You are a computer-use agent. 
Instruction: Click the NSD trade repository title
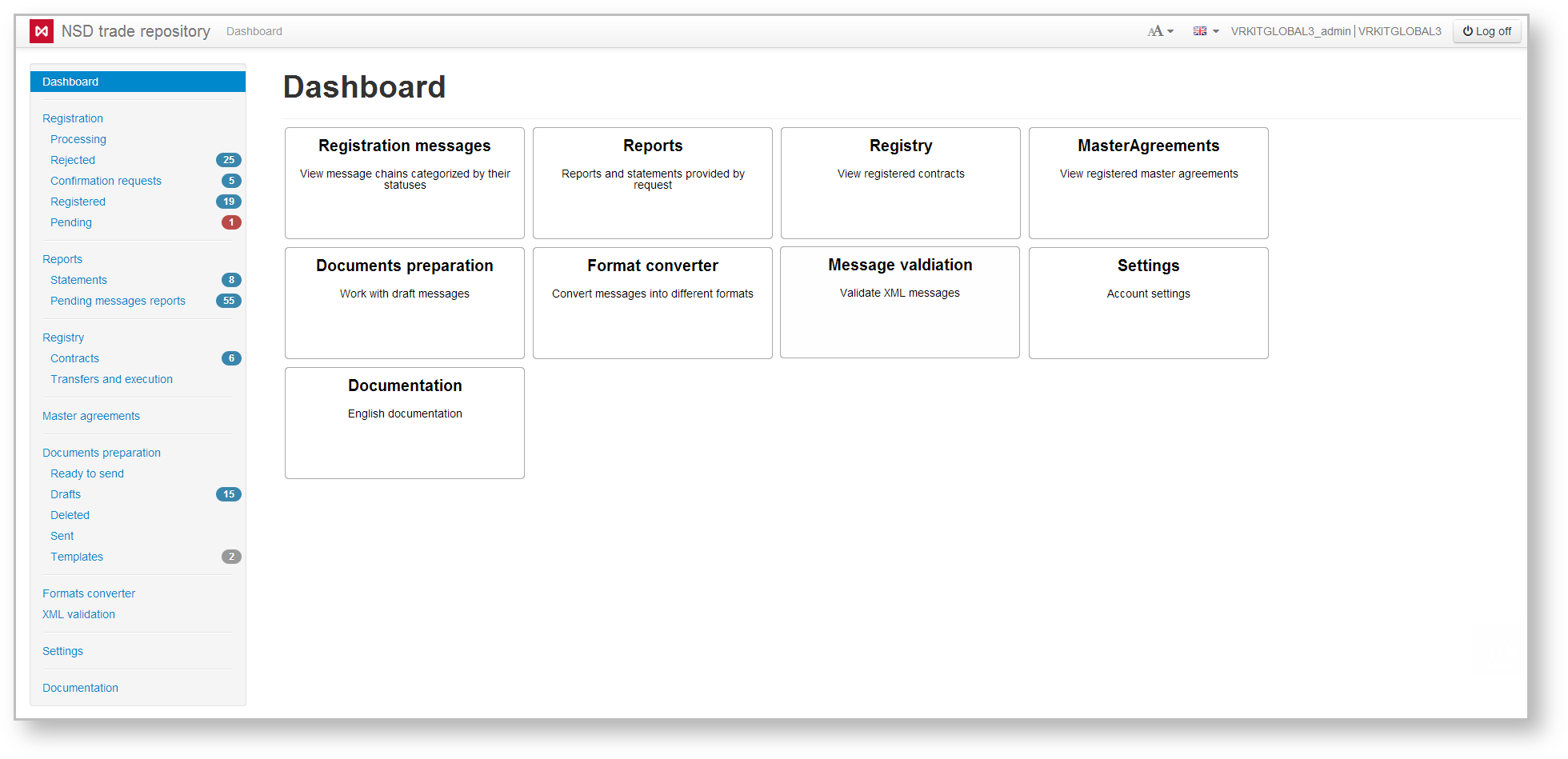coord(136,31)
